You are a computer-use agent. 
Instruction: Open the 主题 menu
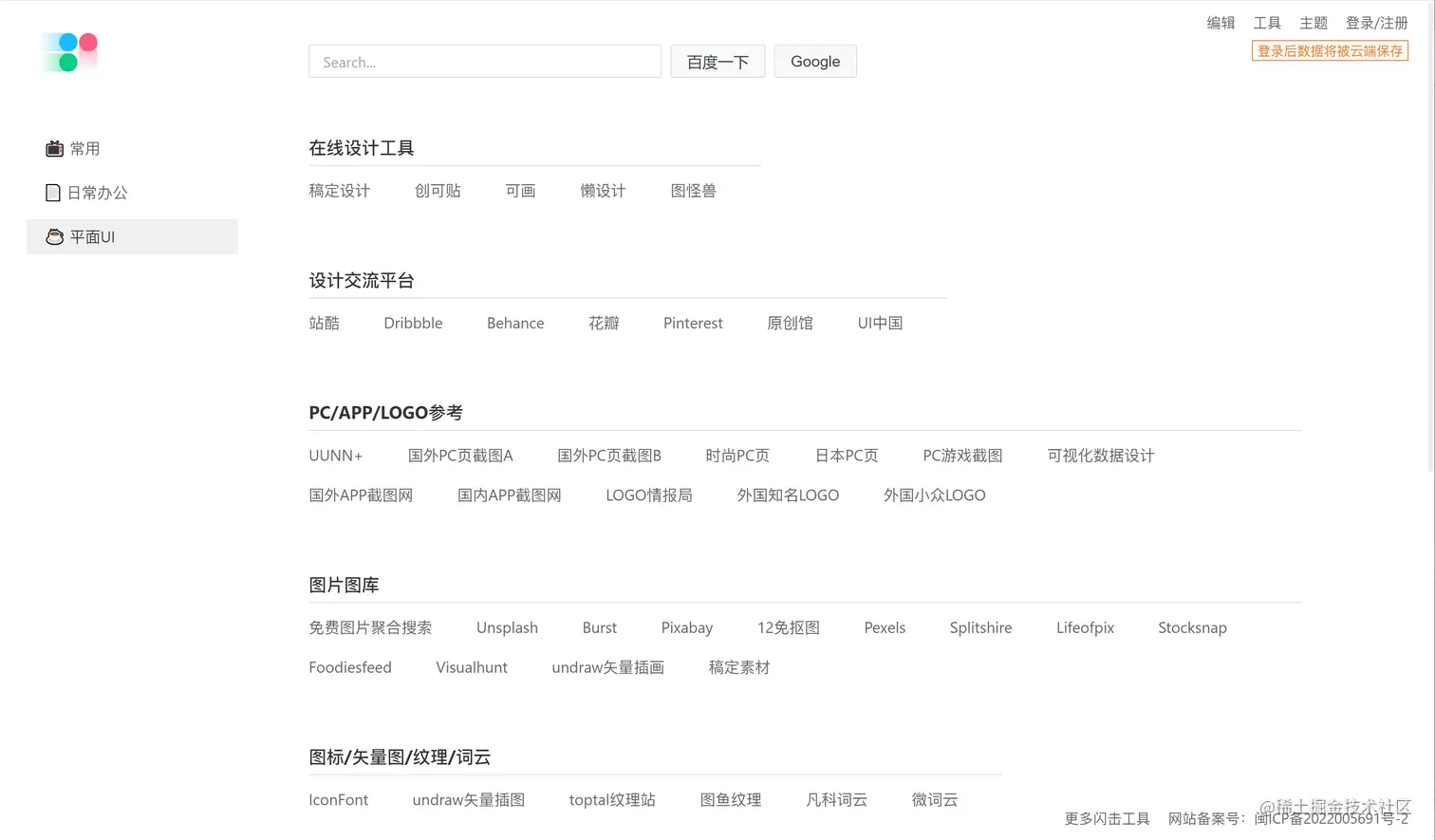1314,23
